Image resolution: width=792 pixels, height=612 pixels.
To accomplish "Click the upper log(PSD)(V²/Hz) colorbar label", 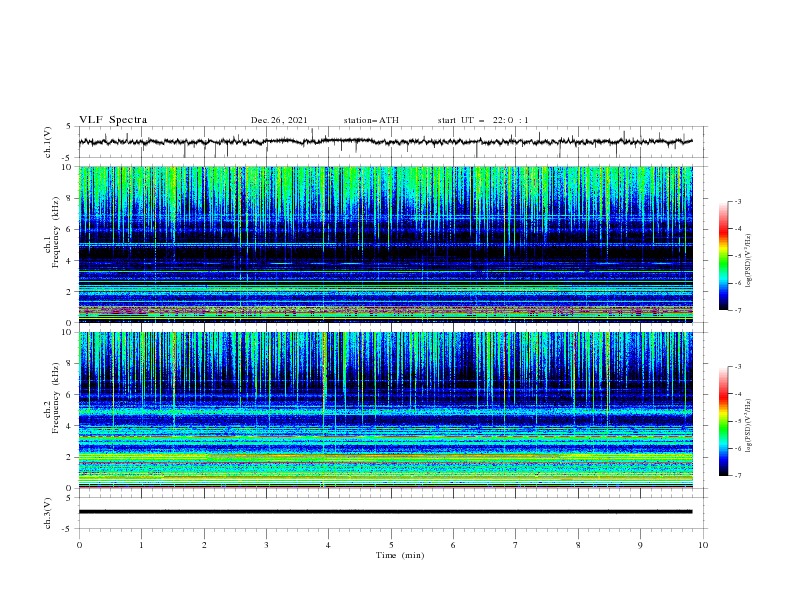I will coord(748,261).
